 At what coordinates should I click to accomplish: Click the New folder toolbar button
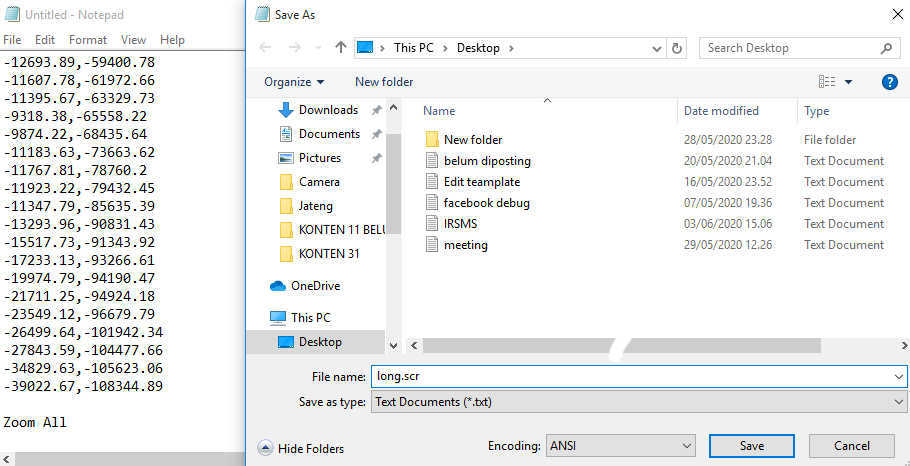[x=384, y=82]
